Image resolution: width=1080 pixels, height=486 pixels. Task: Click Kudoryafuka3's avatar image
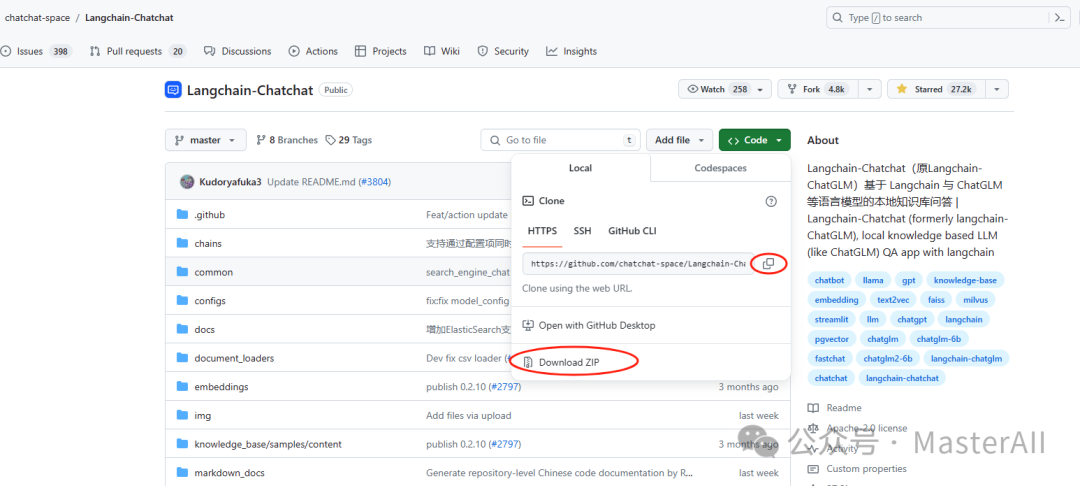[x=187, y=182]
